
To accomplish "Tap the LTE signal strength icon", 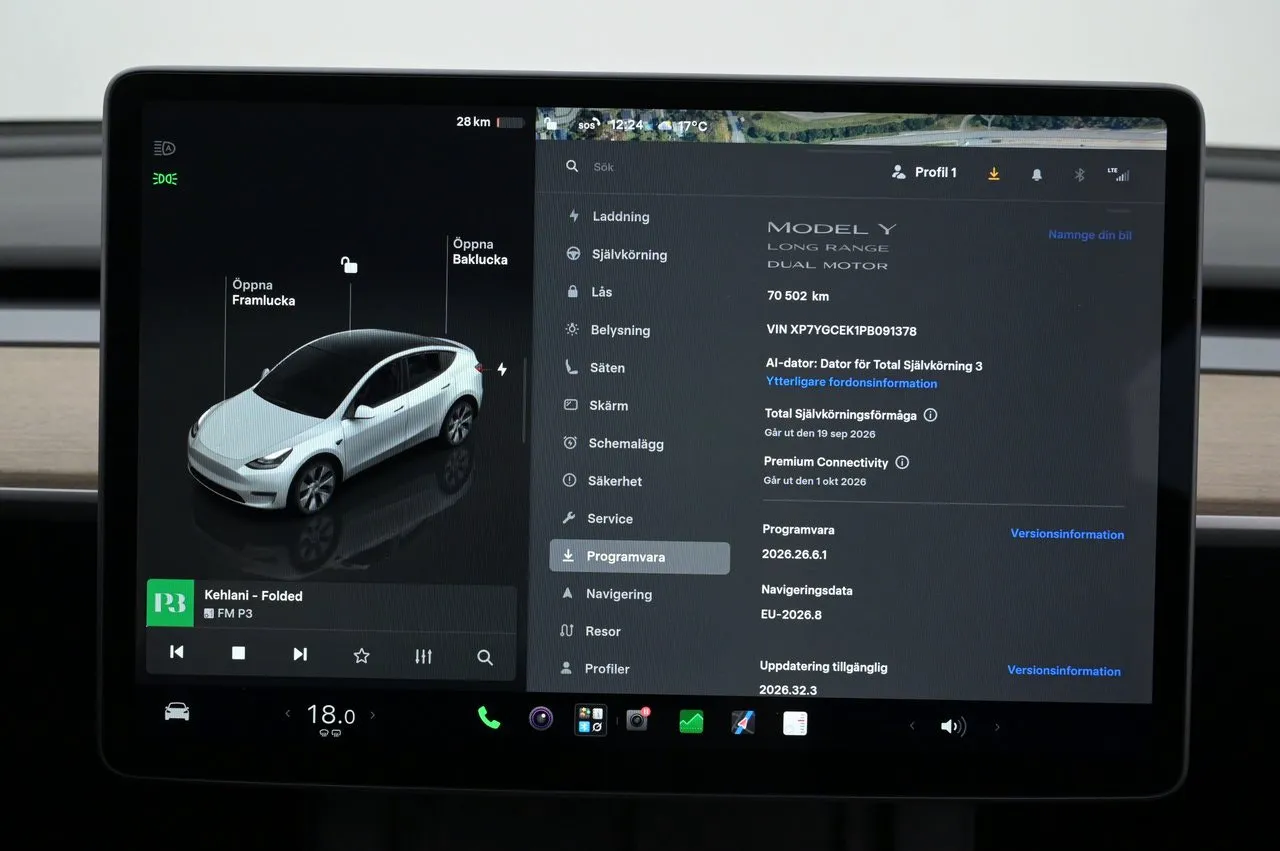I will pyautogui.click(x=1118, y=174).
